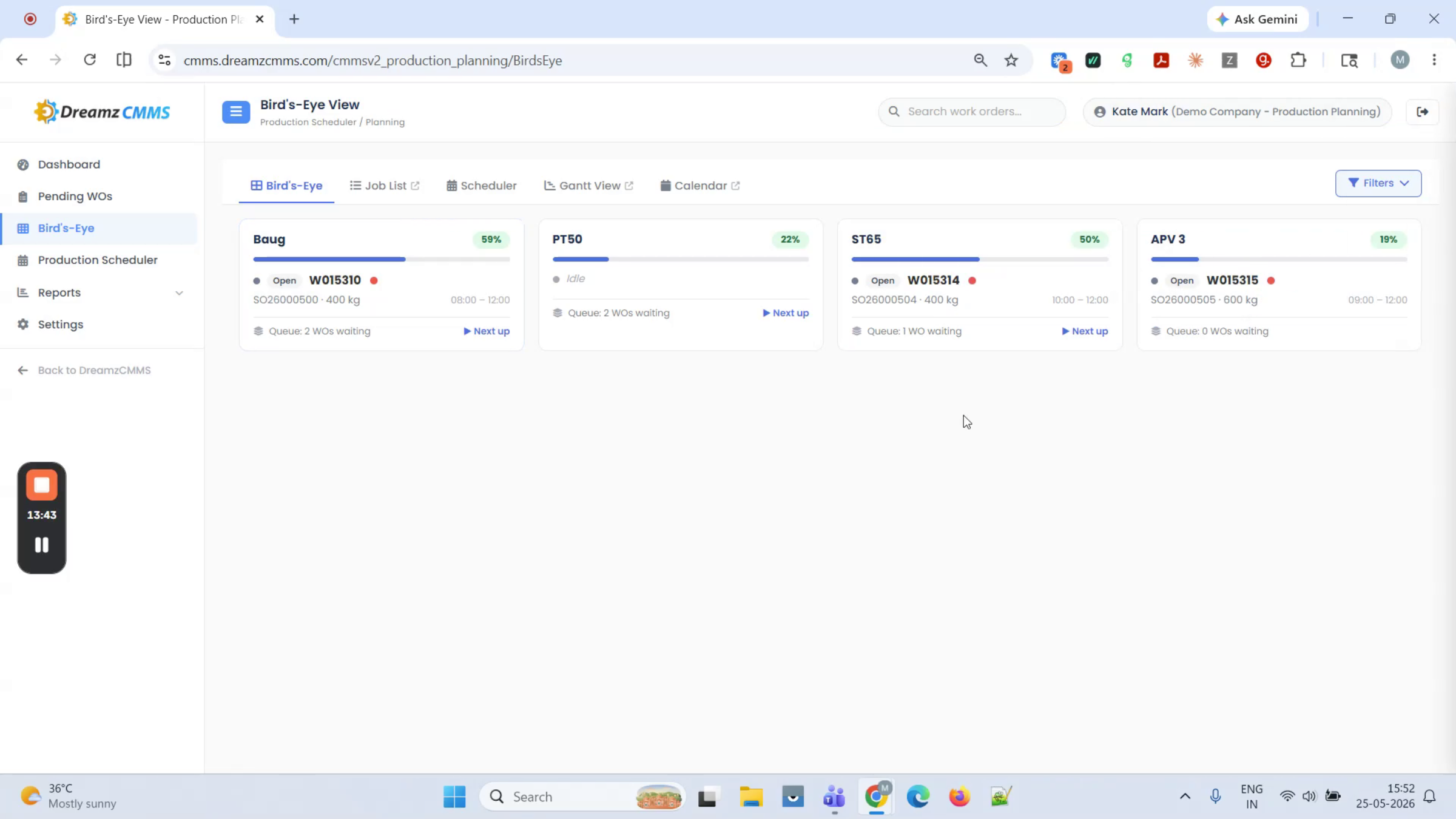Switch to the Bird's-Eye tab
1456x819 pixels.
click(x=286, y=186)
